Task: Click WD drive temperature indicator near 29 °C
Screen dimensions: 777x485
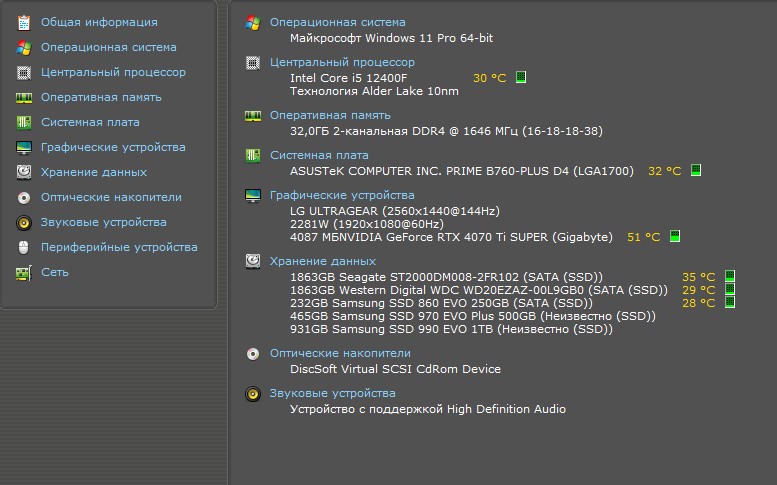Action: [x=730, y=289]
